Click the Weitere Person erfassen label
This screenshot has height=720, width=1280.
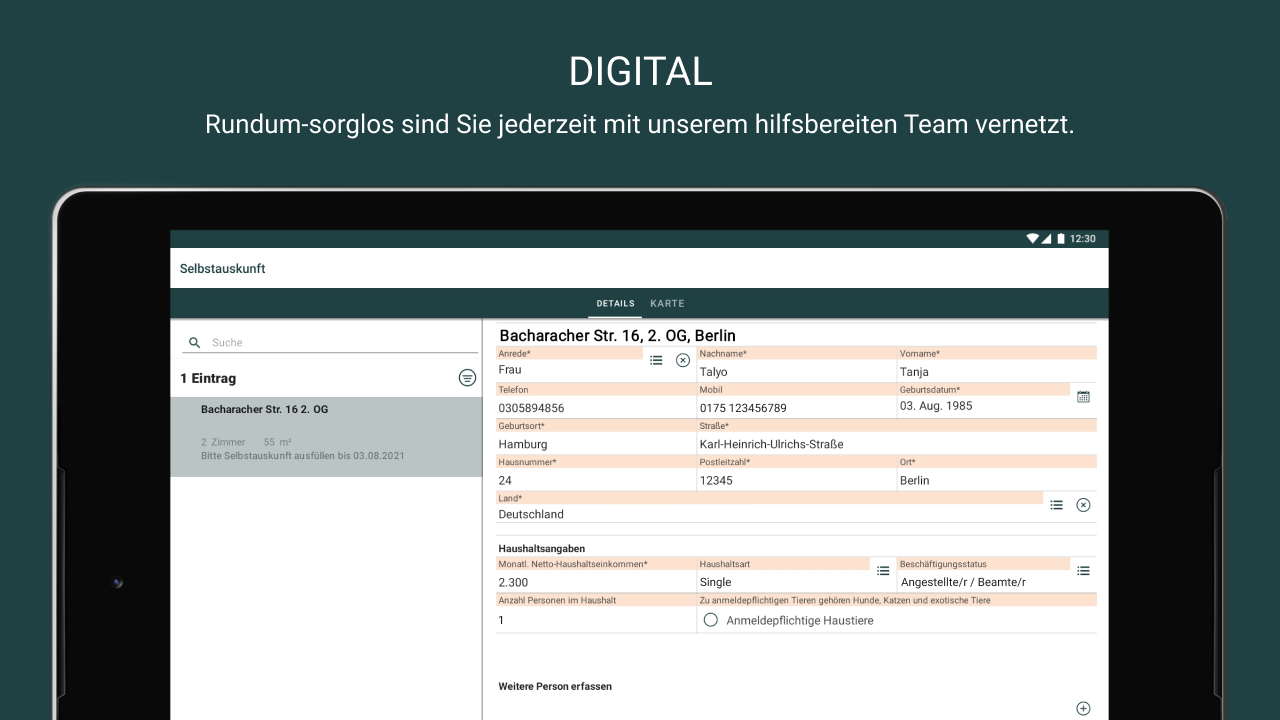click(x=555, y=687)
